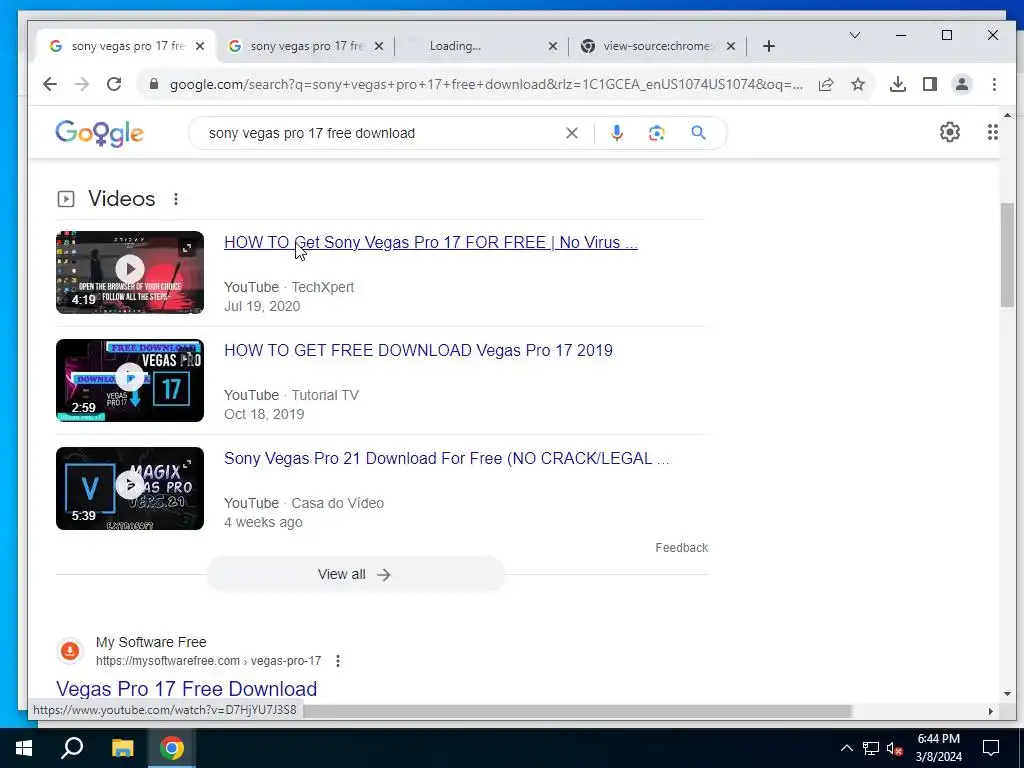Open Chrome downloads panel

coord(898,84)
